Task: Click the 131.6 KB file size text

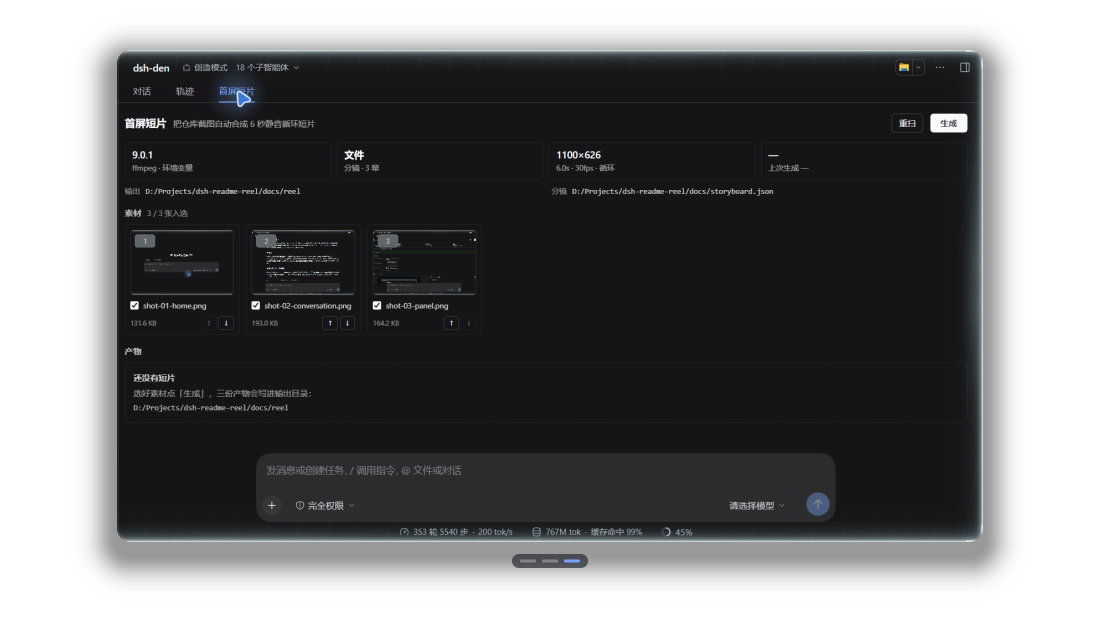Action: coord(143,324)
